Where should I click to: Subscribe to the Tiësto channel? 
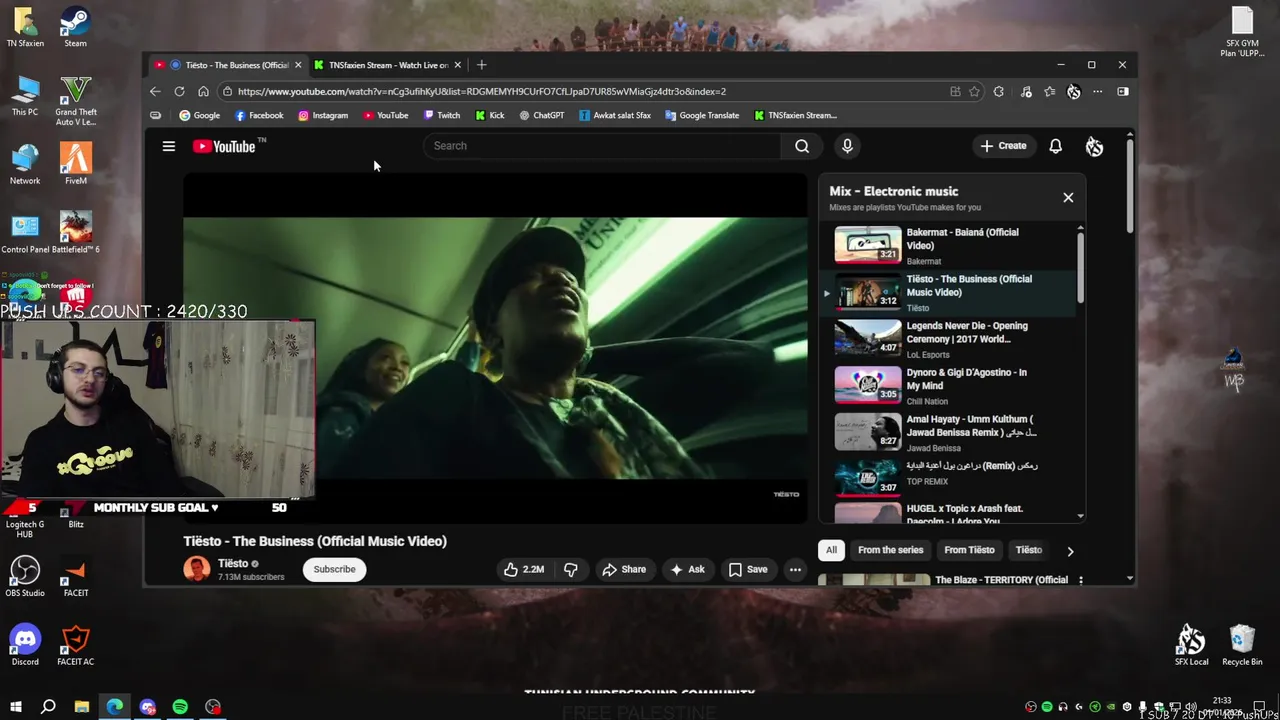pyautogui.click(x=334, y=569)
